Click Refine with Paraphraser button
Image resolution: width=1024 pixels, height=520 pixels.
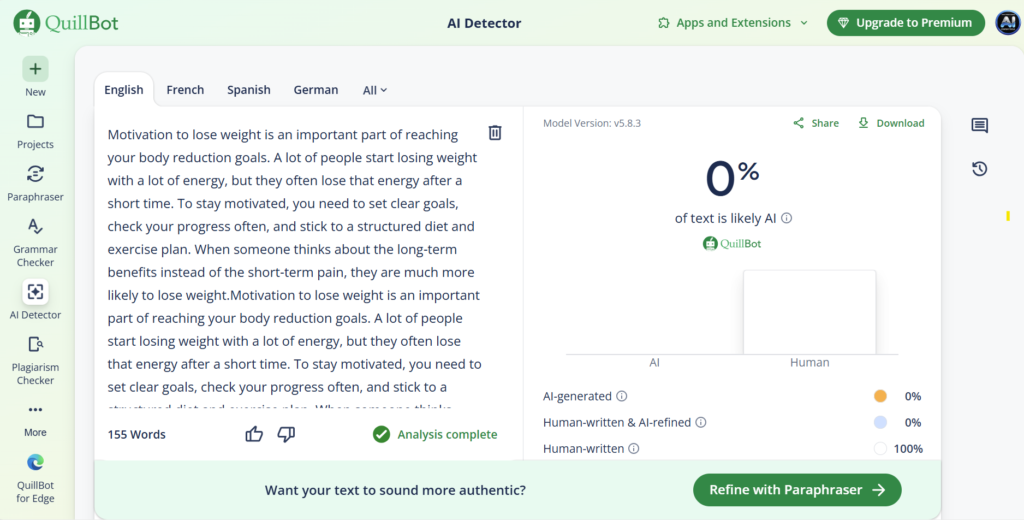click(x=797, y=490)
